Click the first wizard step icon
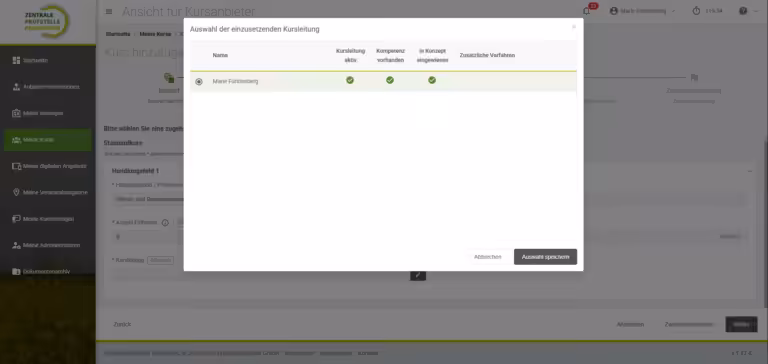This screenshot has width=768, height=364. pyautogui.click(x=169, y=77)
